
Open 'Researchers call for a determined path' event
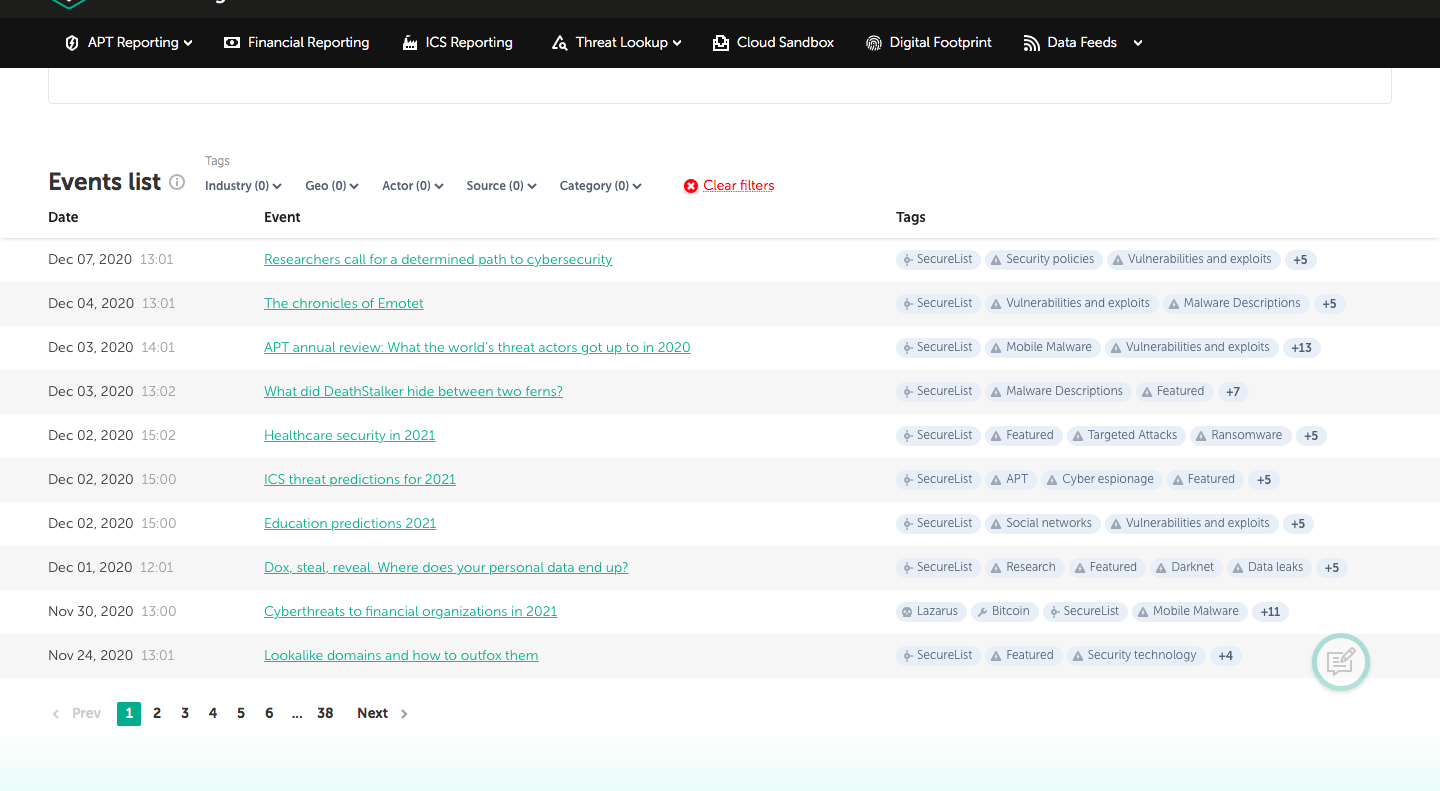pos(438,260)
